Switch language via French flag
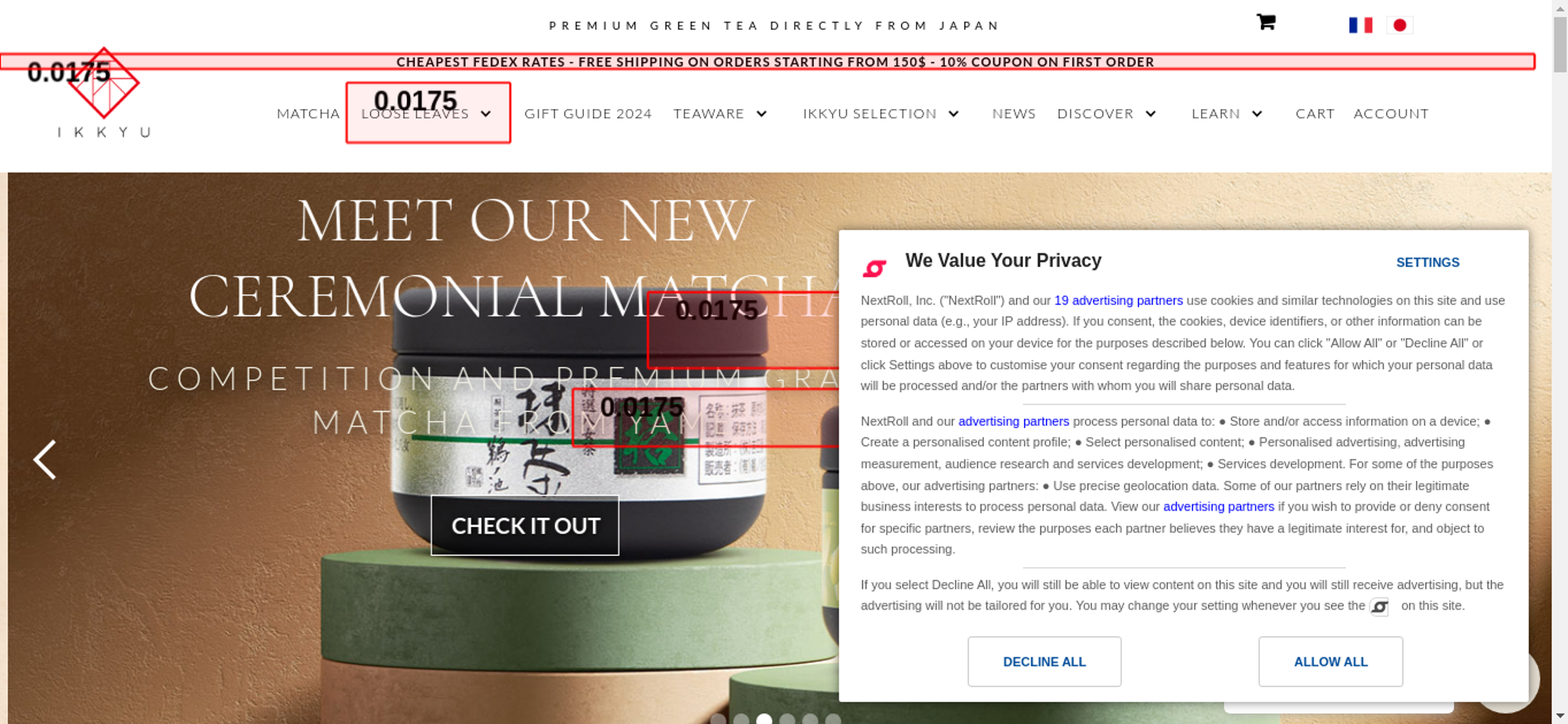This screenshot has height=724, width=1568. click(1360, 25)
